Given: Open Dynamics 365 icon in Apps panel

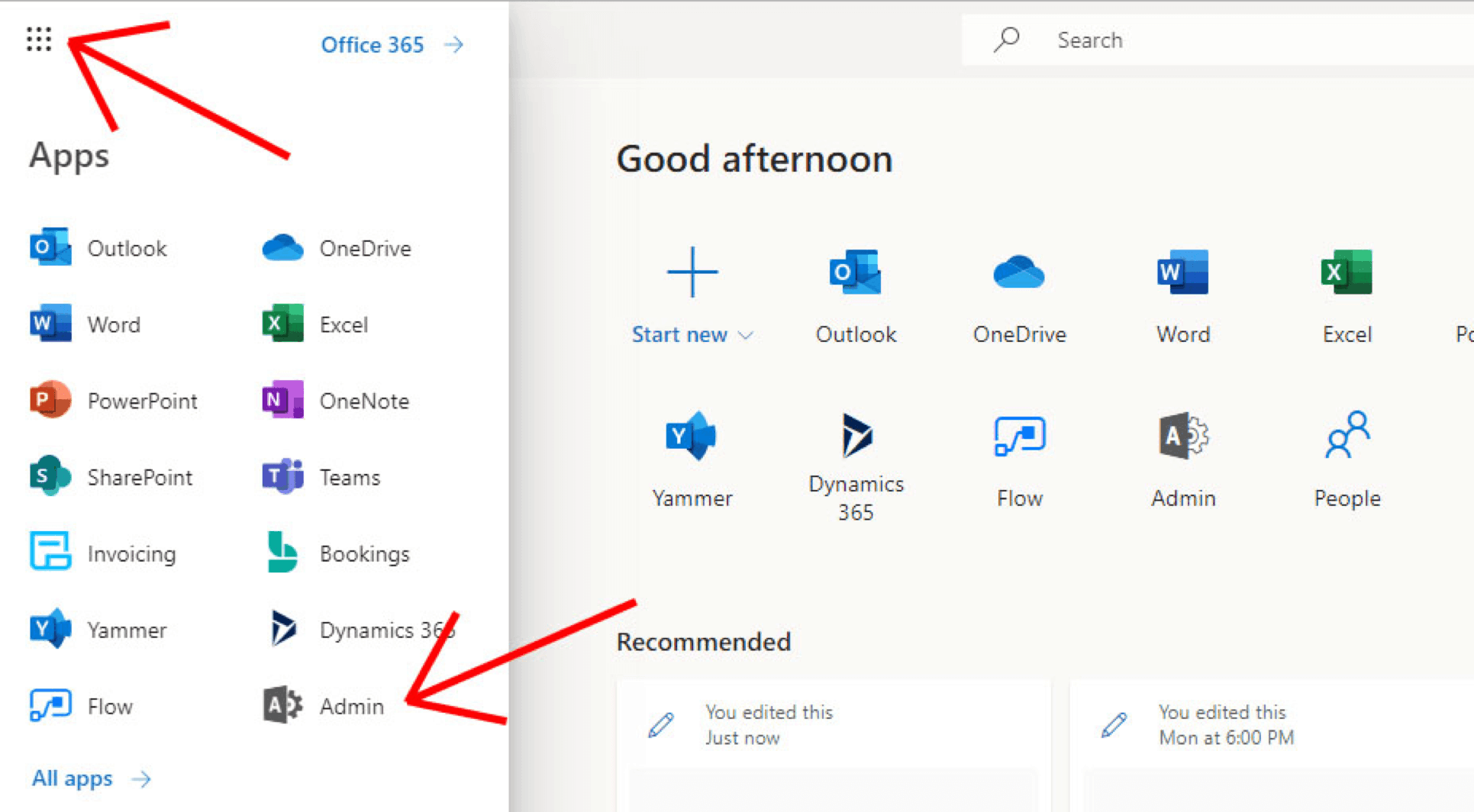Looking at the screenshot, I should click(283, 629).
